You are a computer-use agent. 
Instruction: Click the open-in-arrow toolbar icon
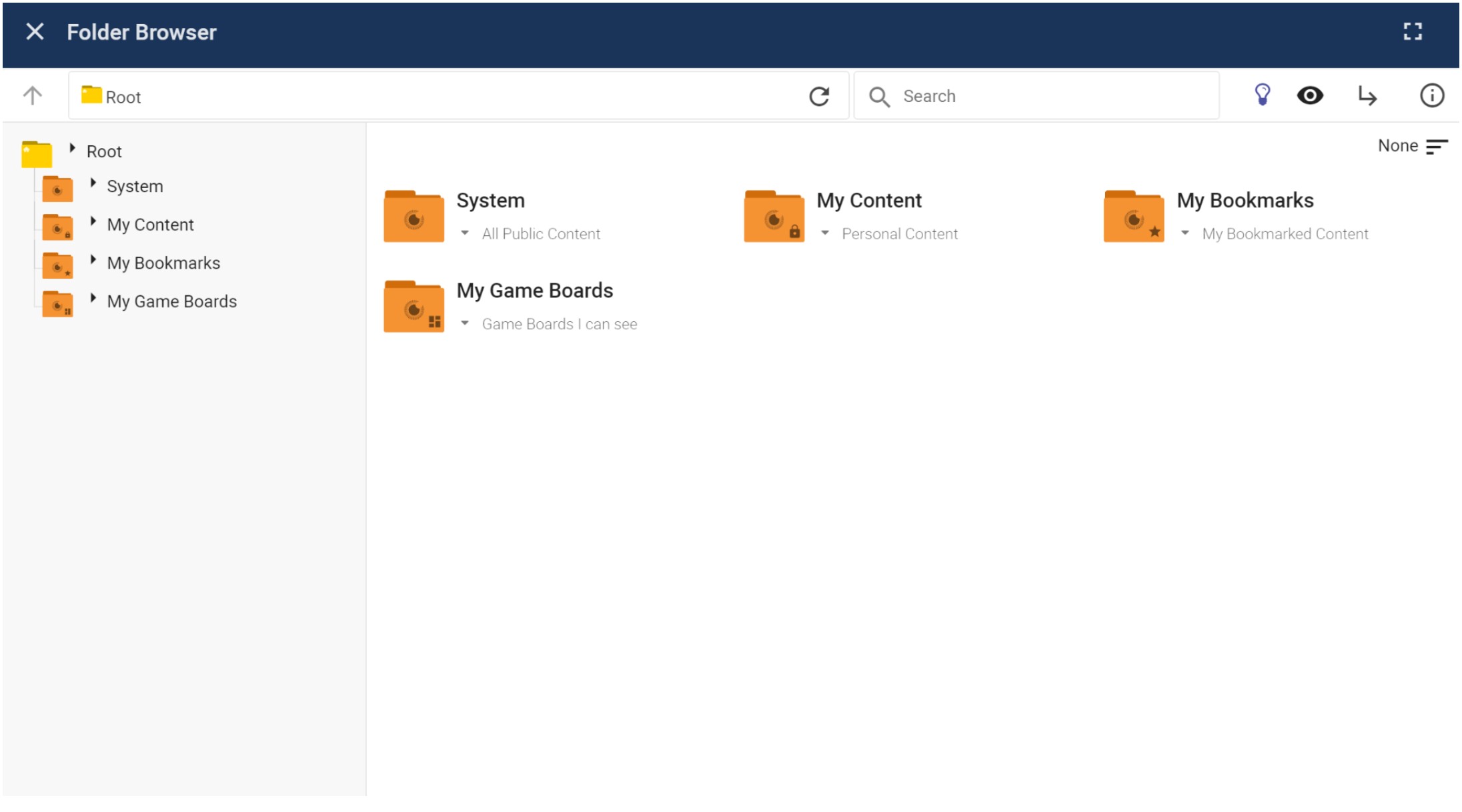tap(1367, 96)
